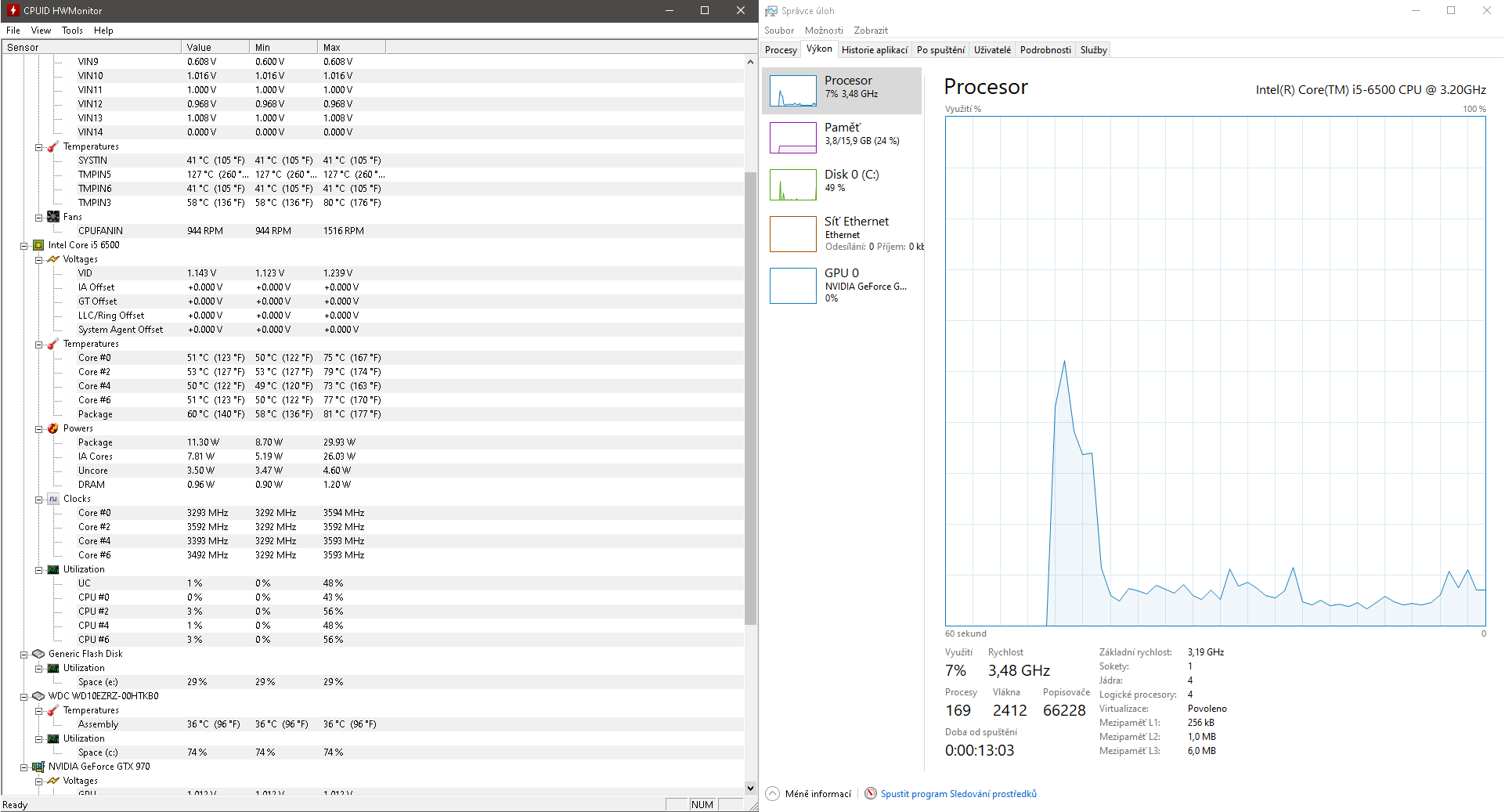Open the Help menu in HWMonitor
The image size is (1505, 812).
(103, 31)
